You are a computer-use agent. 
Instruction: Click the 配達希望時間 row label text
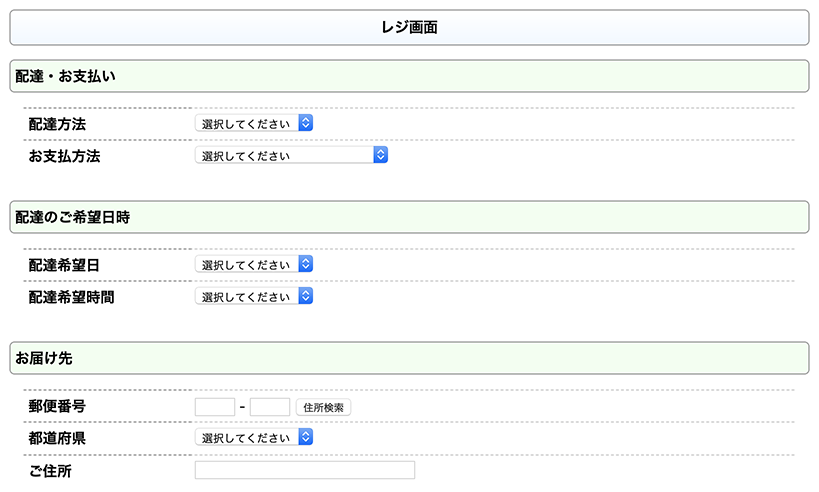pos(71,297)
